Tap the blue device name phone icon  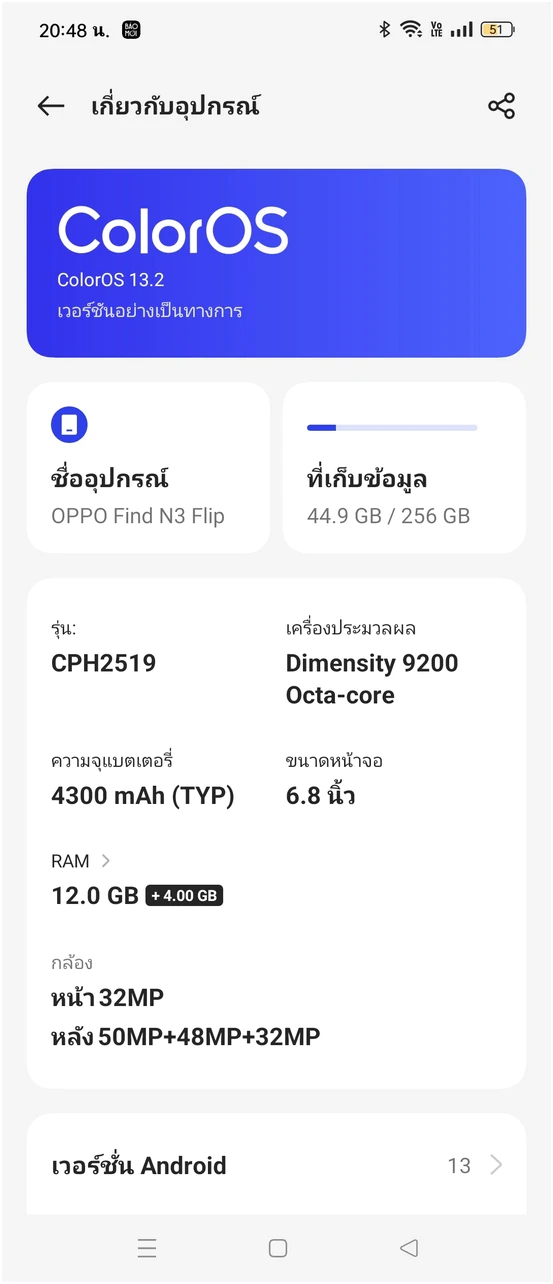tap(69, 425)
